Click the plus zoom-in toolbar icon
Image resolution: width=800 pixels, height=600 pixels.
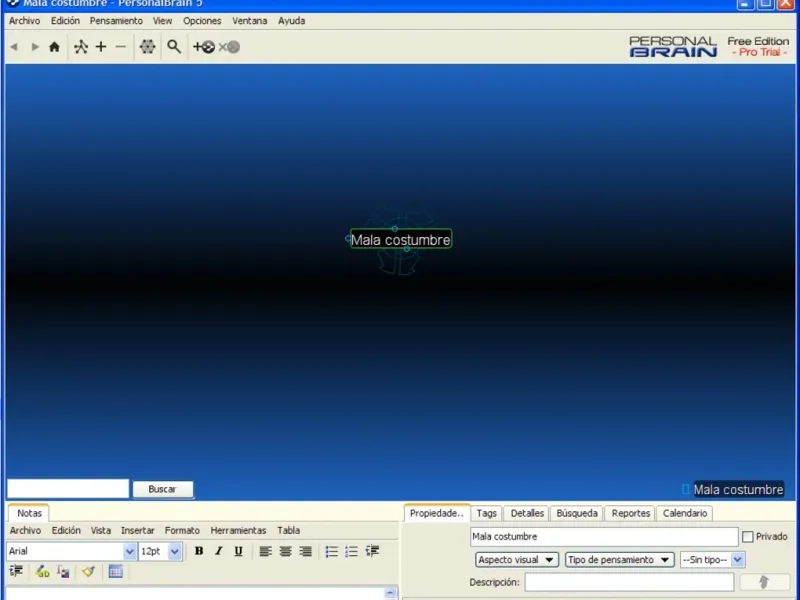click(x=101, y=47)
